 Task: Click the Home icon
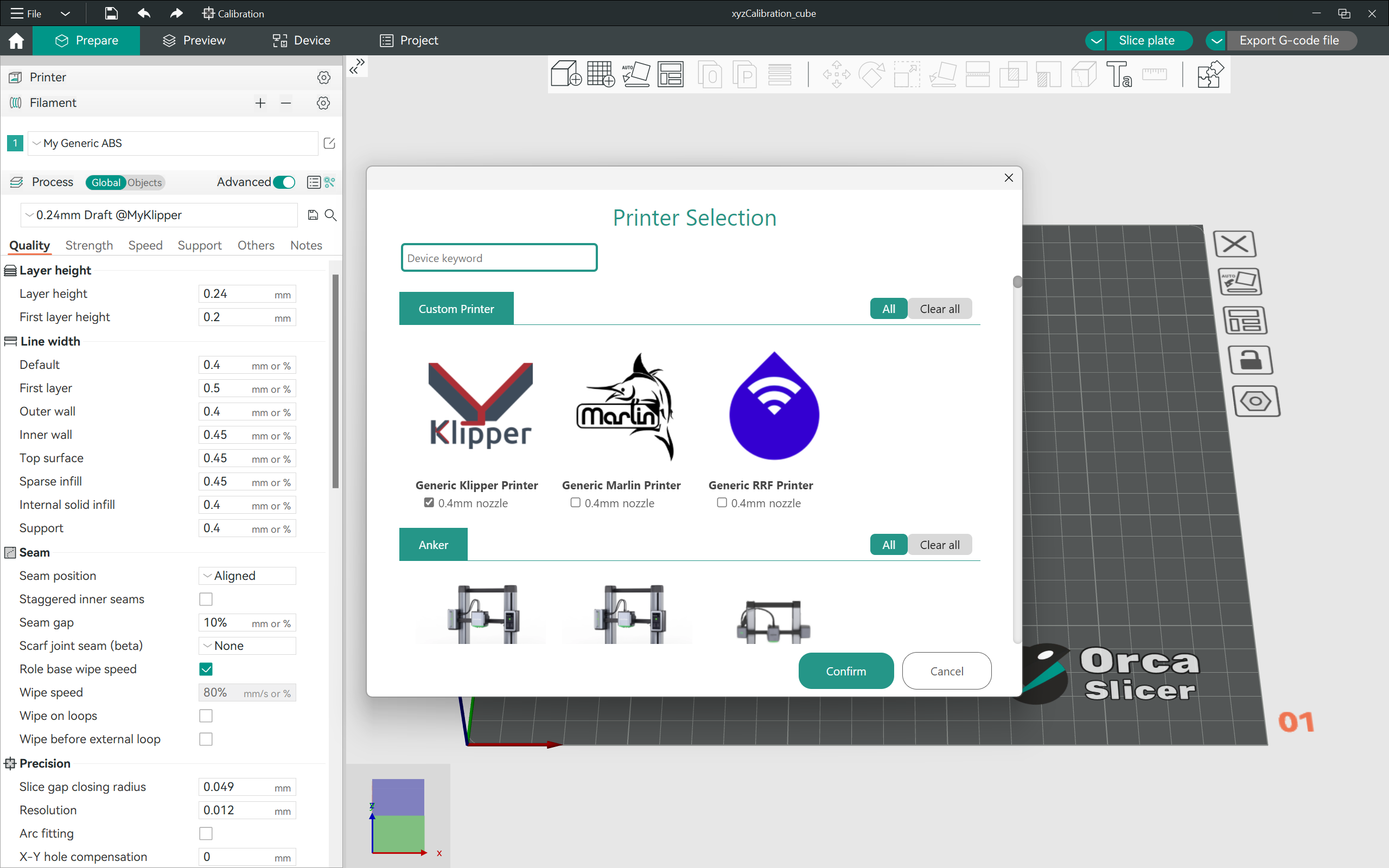[x=16, y=40]
